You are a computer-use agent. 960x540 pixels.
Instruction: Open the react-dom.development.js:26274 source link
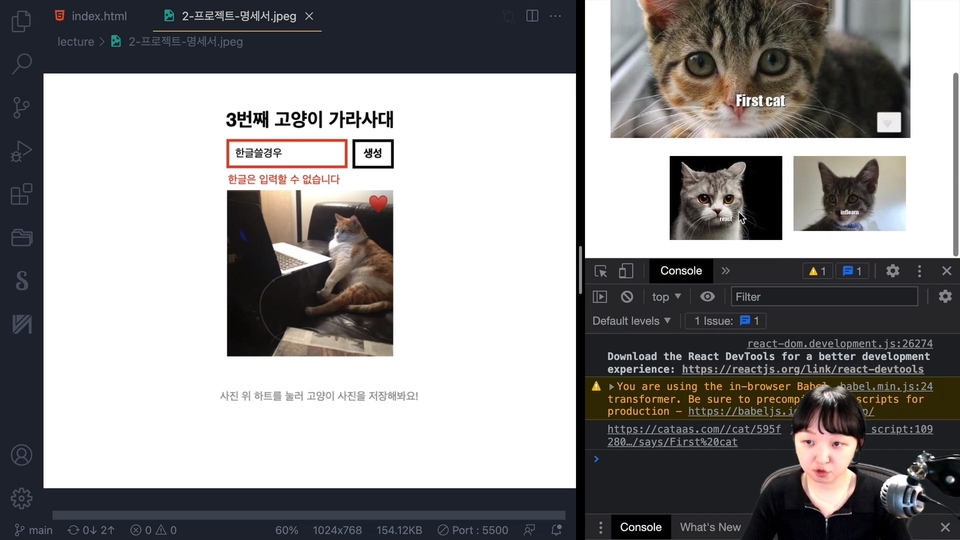pyautogui.click(x=839, y=343)
